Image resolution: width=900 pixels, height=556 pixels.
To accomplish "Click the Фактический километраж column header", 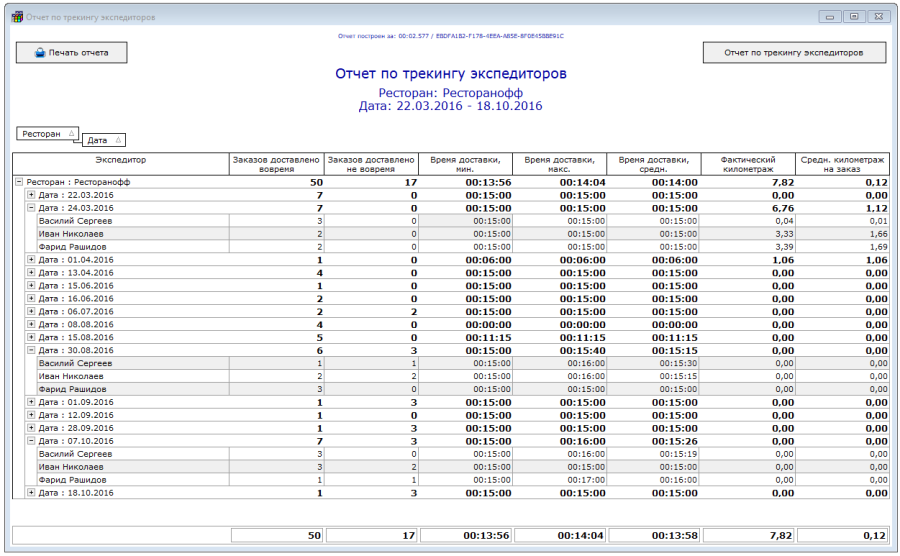I will [748, 164].
